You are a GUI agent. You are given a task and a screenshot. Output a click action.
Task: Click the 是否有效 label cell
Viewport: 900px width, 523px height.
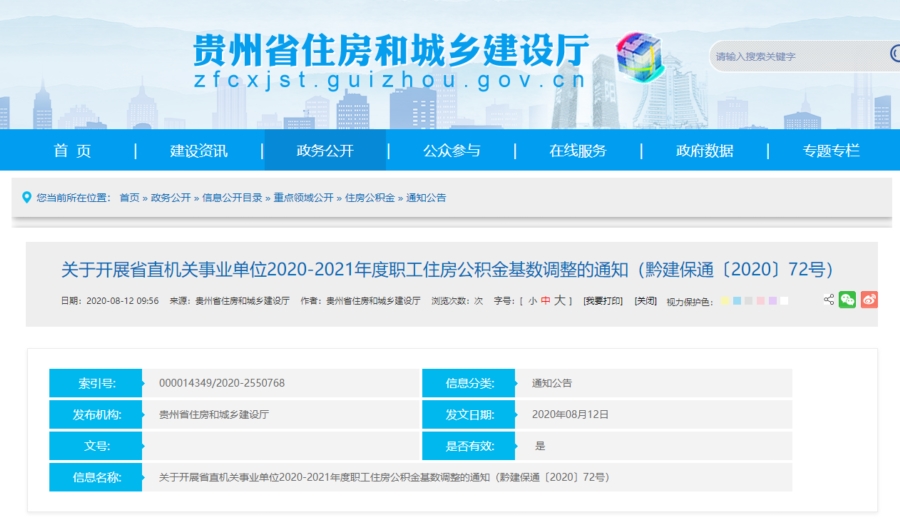[x=468, y=445]
